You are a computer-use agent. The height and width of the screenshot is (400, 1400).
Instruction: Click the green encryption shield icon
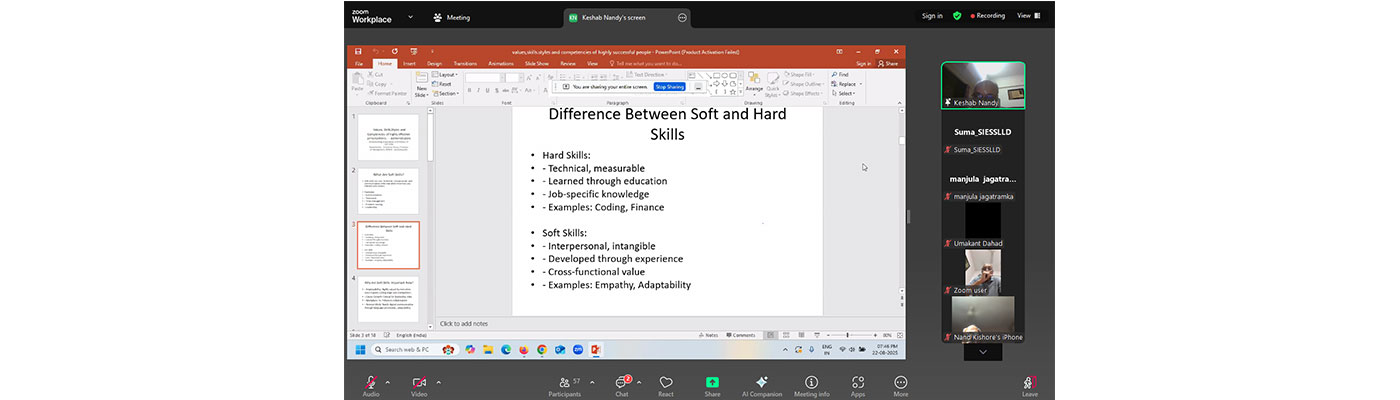957,16
